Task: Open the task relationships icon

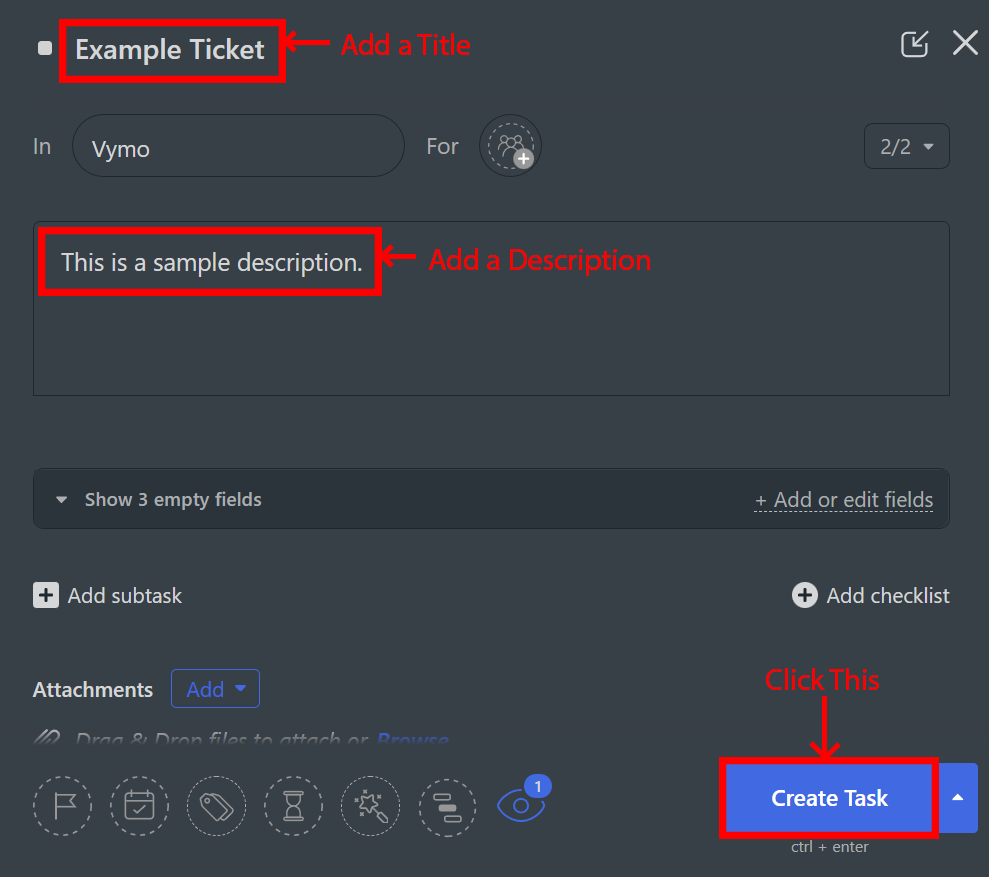Action: (x=447, y=806)
